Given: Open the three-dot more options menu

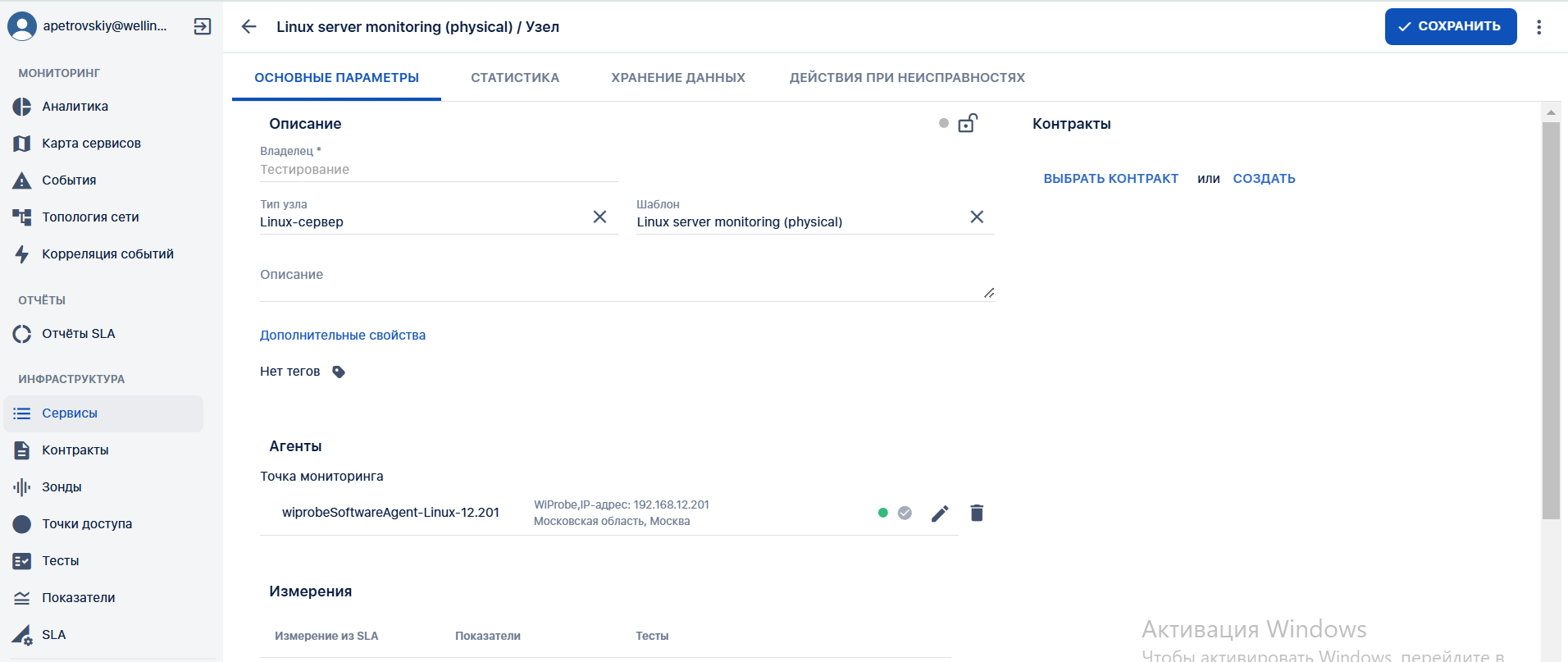Looking at the screenshot, I should point(1539,26).
